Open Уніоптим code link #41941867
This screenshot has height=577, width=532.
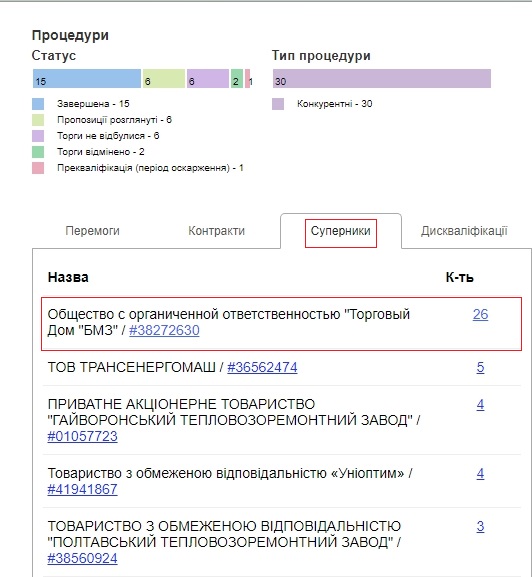point(82,489)
